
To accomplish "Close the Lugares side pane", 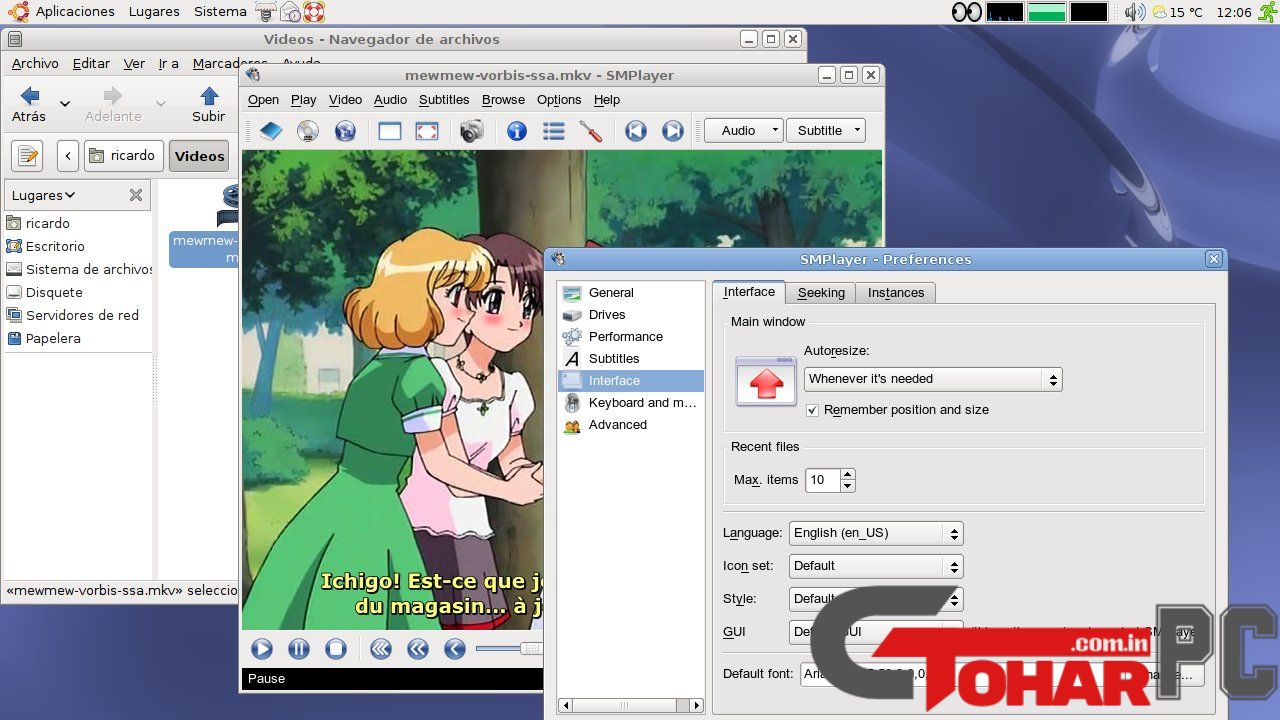I will pyautogui.click(x=136, y=195).
